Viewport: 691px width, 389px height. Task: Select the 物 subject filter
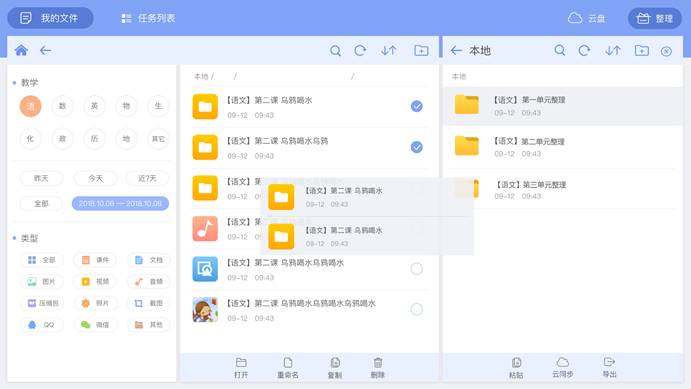click(x=126, y=106)
